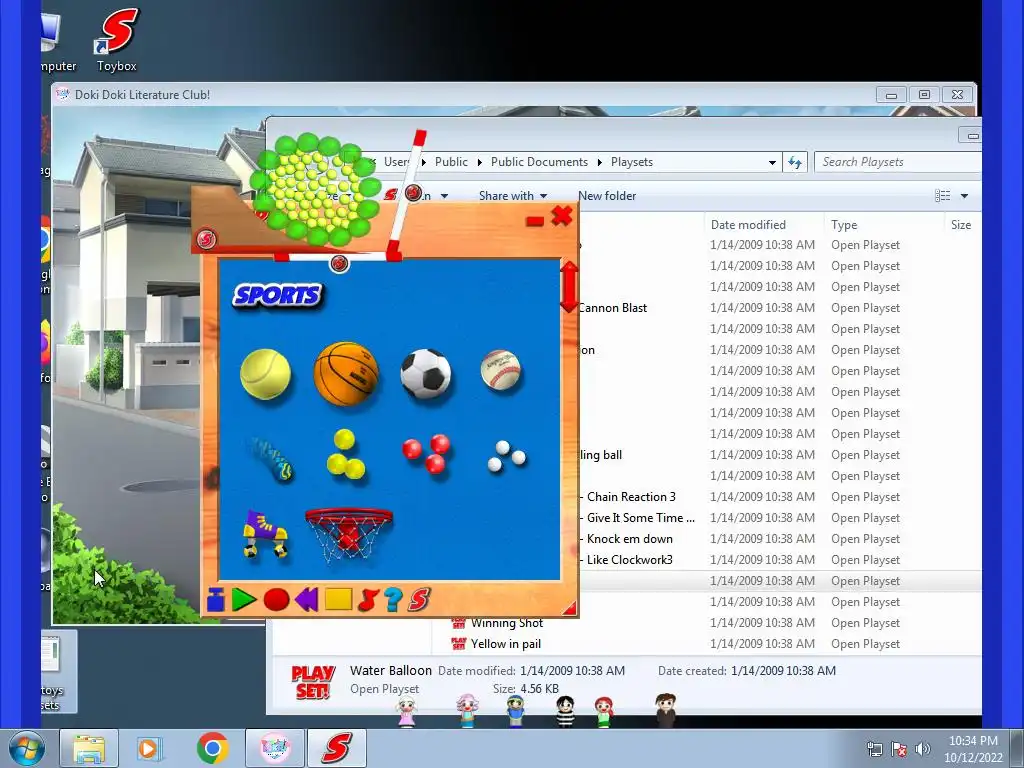Click the volume speaker tray icon

(922, 749)
